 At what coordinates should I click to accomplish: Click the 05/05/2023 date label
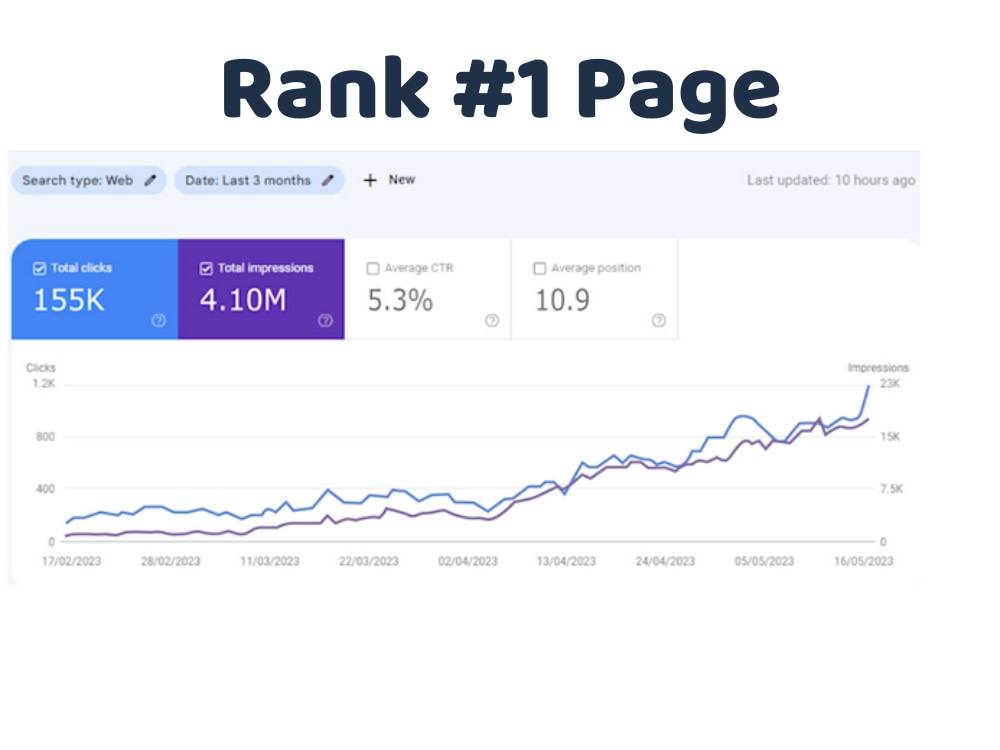click(x=764, y=561)
